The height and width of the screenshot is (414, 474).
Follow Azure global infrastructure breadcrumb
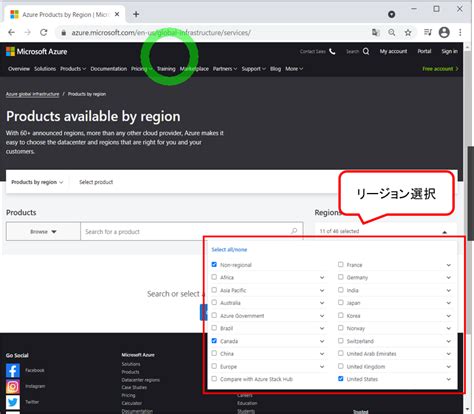pyautogui.click(x=32, y=94)
